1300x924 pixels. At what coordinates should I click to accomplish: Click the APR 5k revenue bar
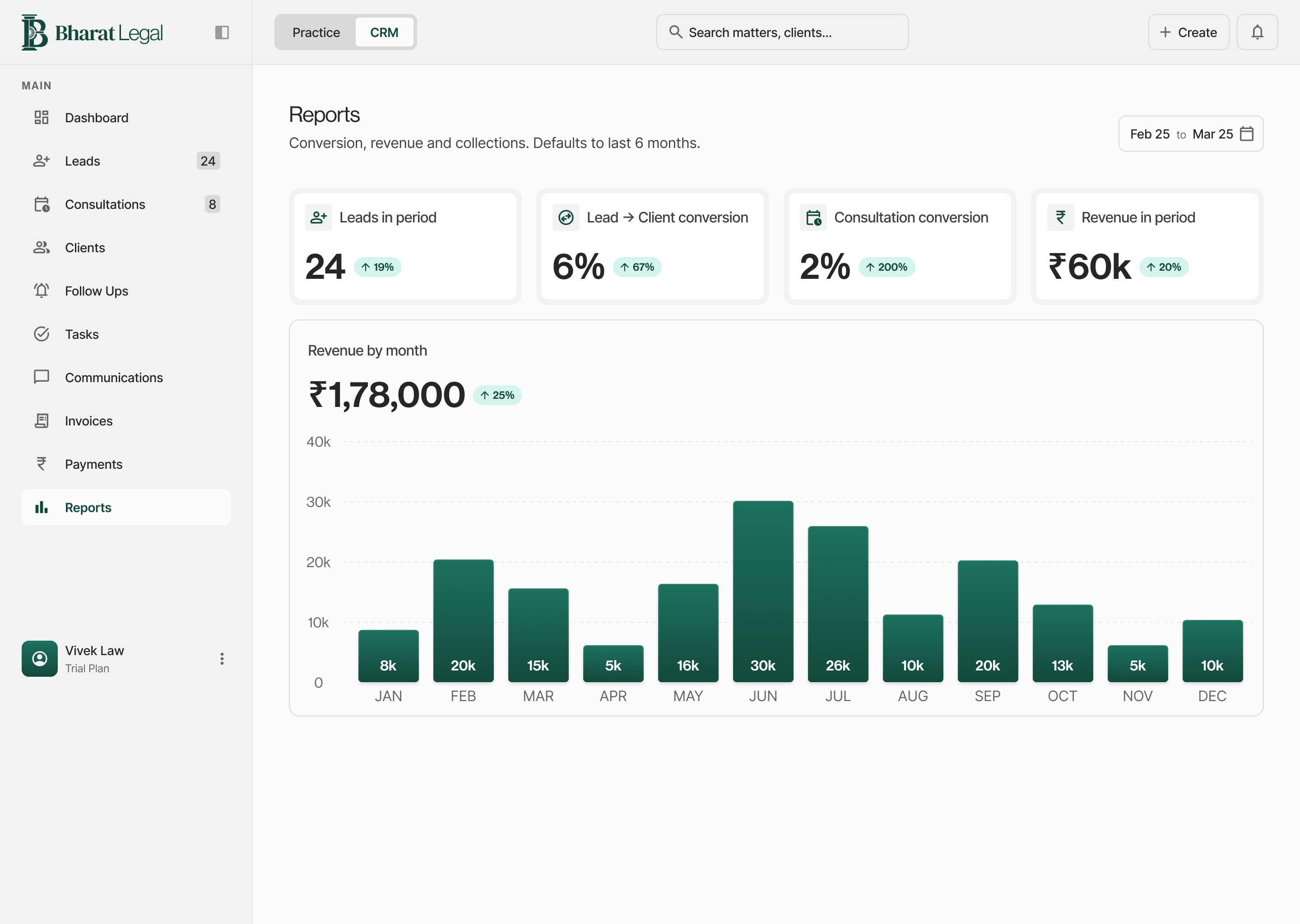pos(613,663)
